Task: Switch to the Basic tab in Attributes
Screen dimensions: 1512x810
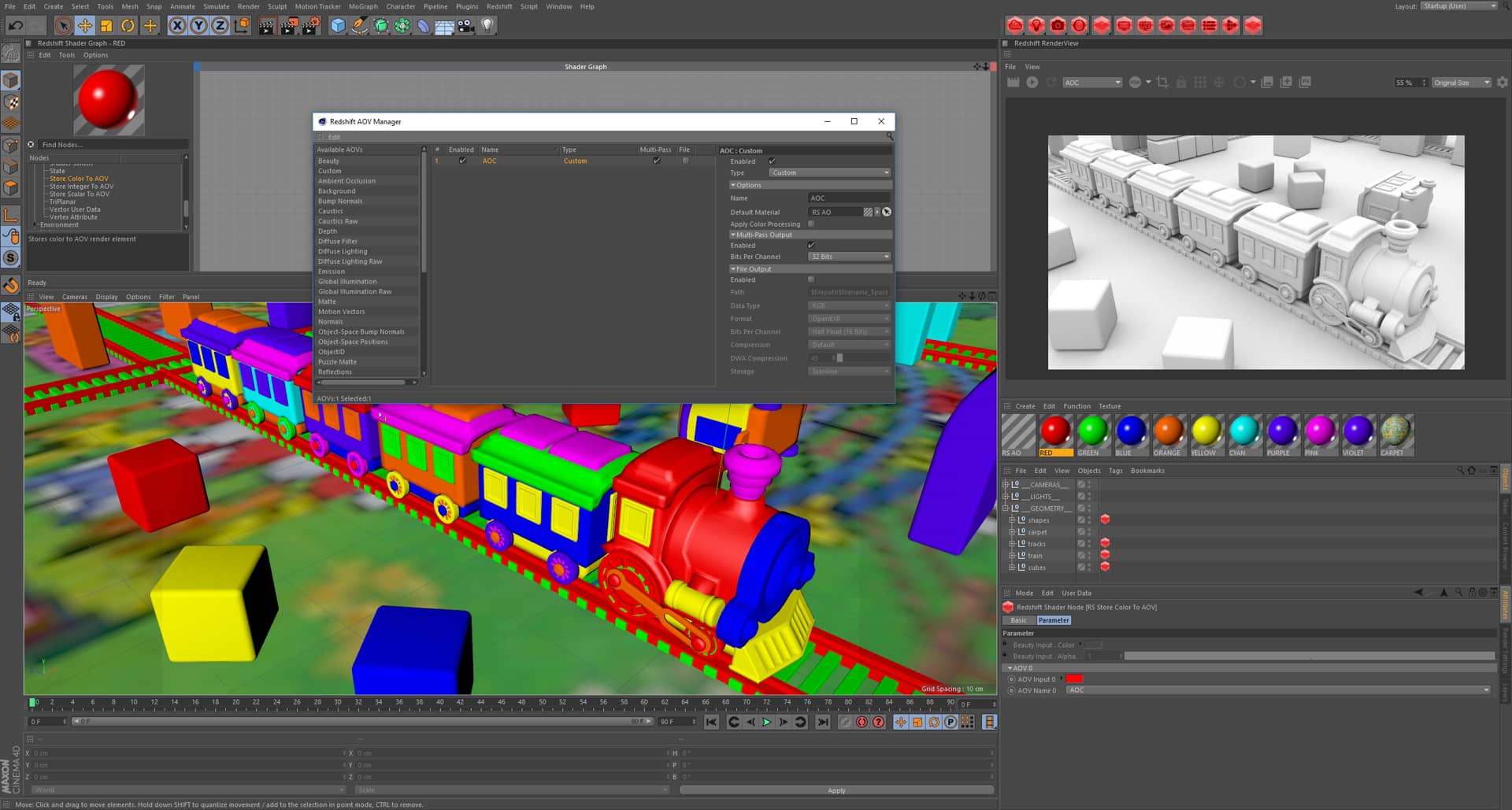Action: tap(1019, 620)
